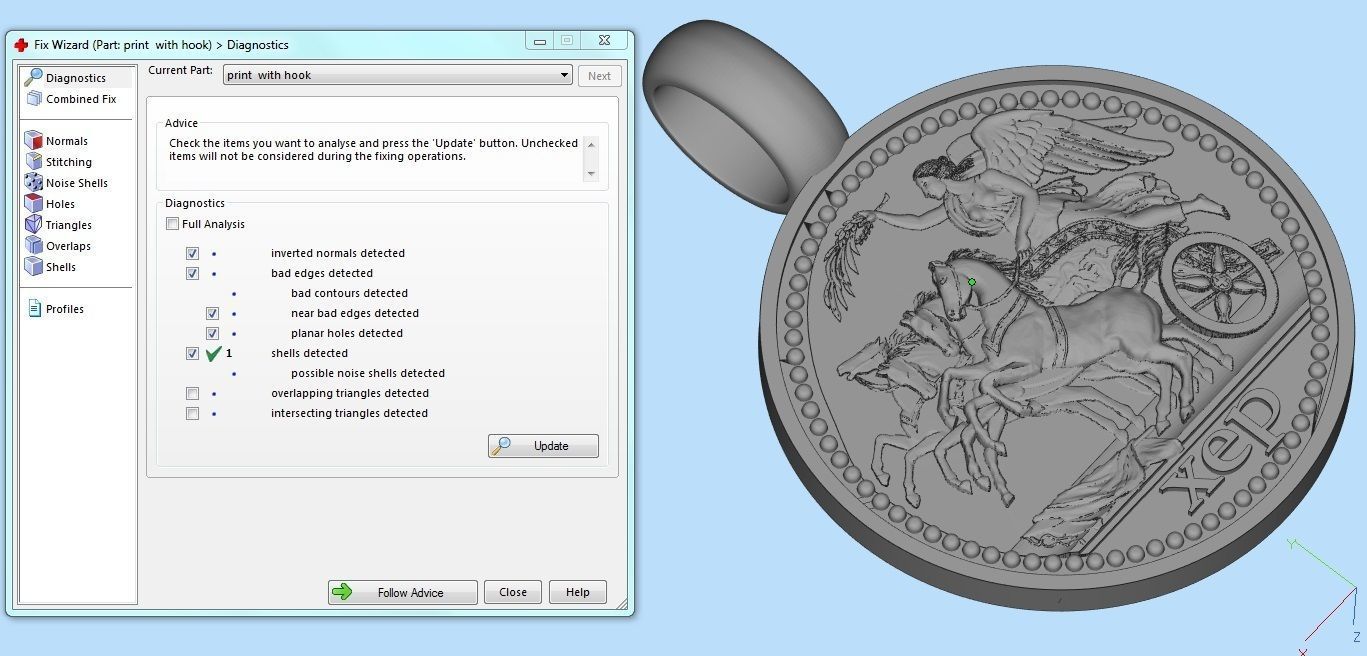Click the Advice text paragraph
This screenshot has height=656, width=1367.
(x=373, y=149)
